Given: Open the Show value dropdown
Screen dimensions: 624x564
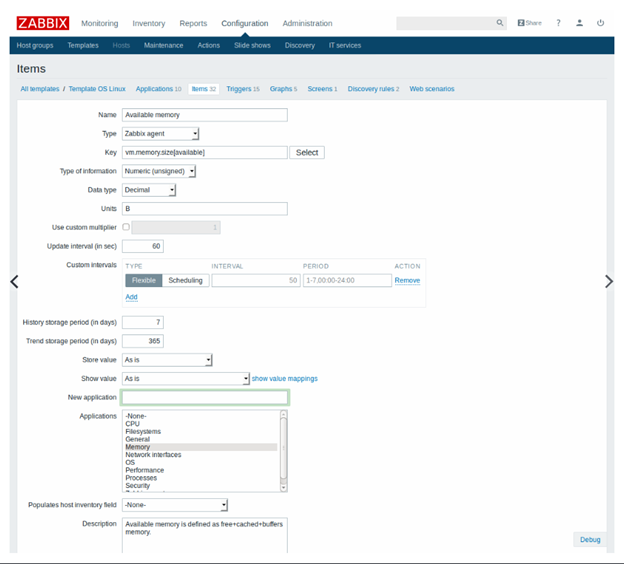Looking at the screenshot, I should (186, 379).
